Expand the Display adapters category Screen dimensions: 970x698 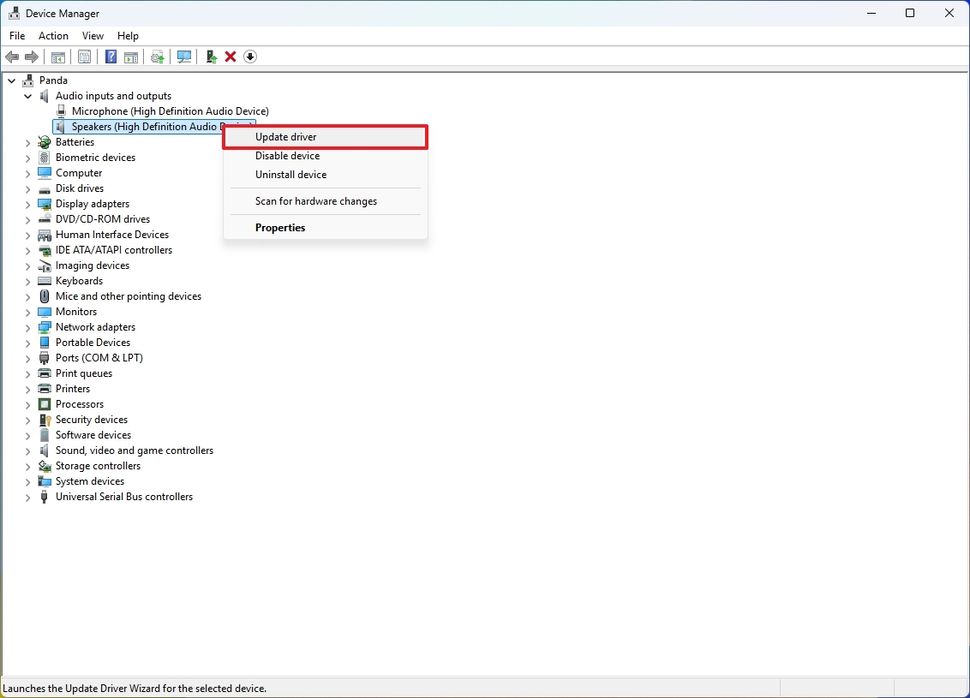click(28, 203)
